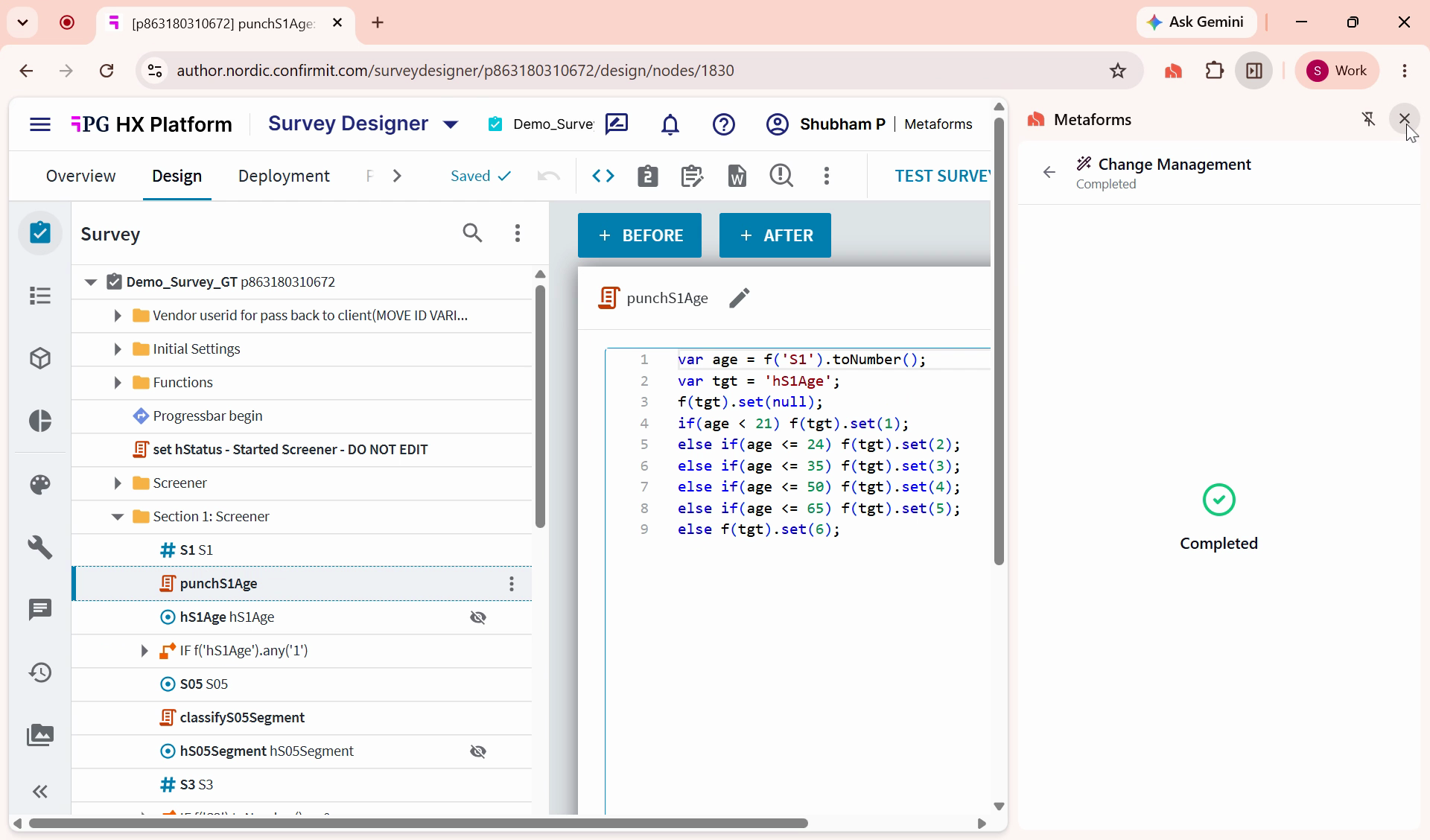The width and height of the screenshot is (1430, 840).
Task: Collapse Section 1: Screener folder
Action: [x=117, y=517]
